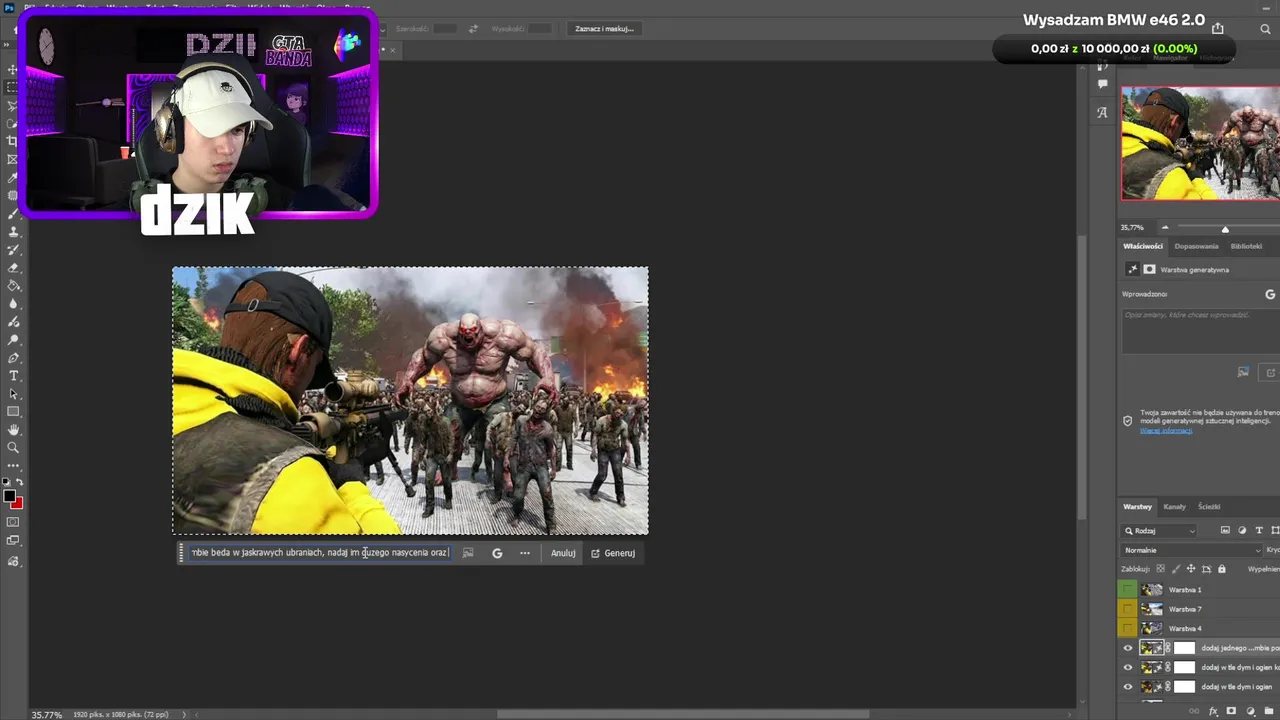Screen dimensions: 1280x720
Task: Select the Pen tool
Action: (x=13, y=357)
